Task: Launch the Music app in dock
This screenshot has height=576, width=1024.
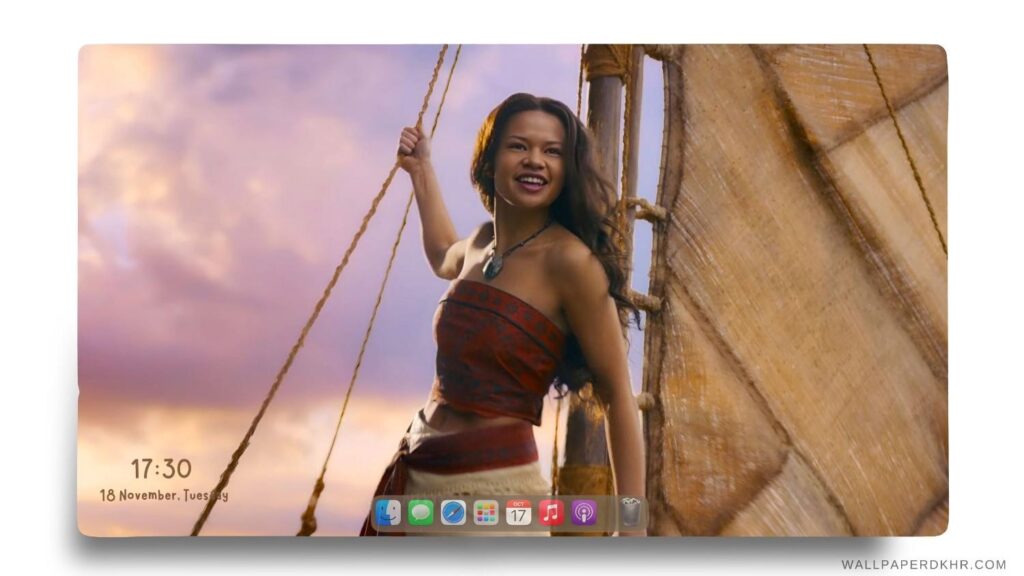Action: [x=551, y=513]
